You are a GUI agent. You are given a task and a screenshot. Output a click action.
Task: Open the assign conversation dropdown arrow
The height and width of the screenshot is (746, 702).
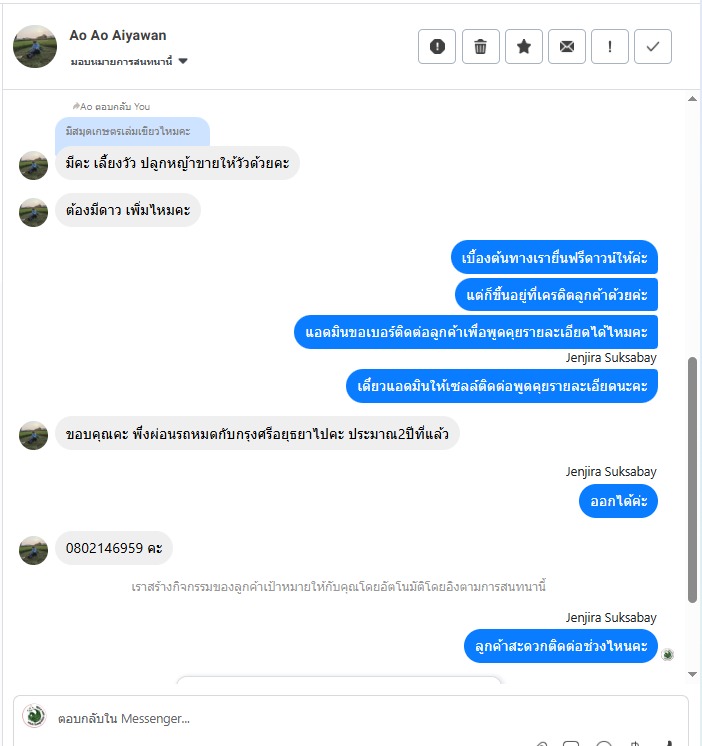click(183, 61)
